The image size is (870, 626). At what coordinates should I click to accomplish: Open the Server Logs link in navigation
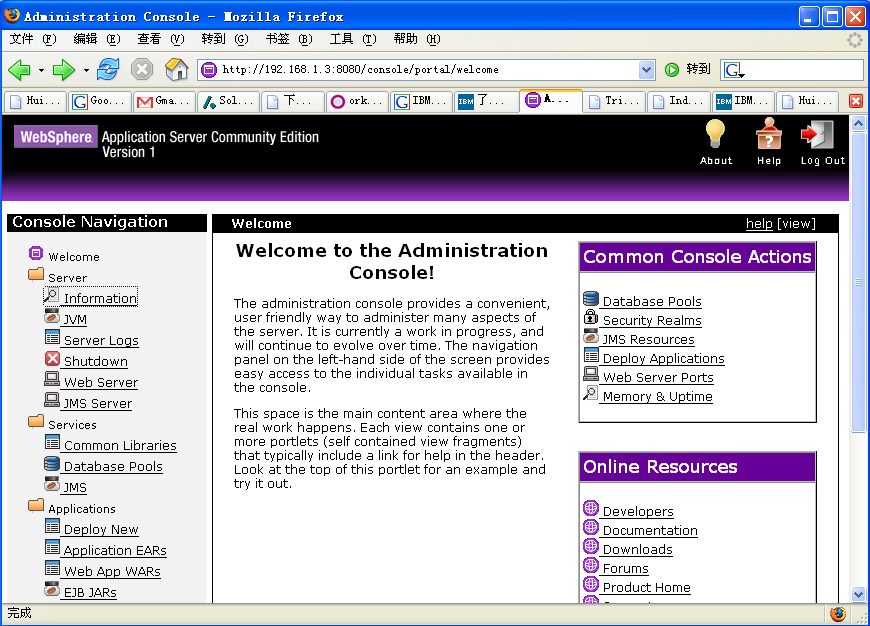pos(101,340)
